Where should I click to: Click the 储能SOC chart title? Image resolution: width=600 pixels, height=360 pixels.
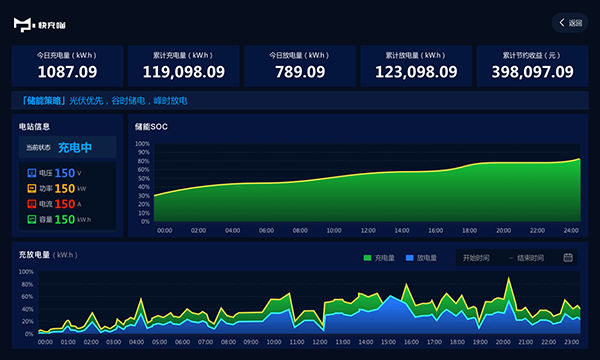tap(151, 127)
